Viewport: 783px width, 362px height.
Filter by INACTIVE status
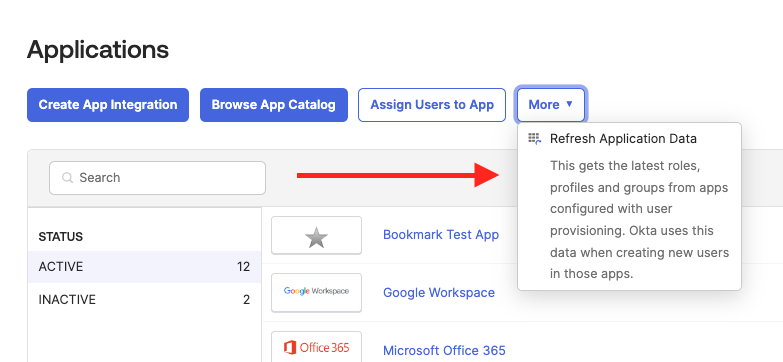click(144, 300)
